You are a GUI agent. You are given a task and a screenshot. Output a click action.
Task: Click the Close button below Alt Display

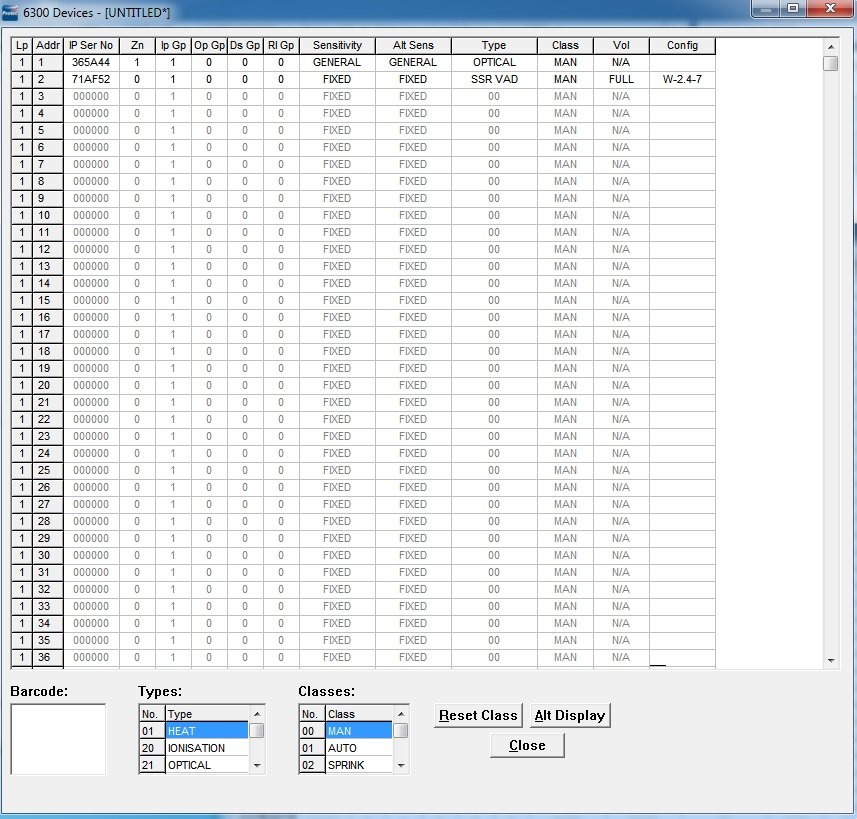pyautogui.click(x=527, y=745)
